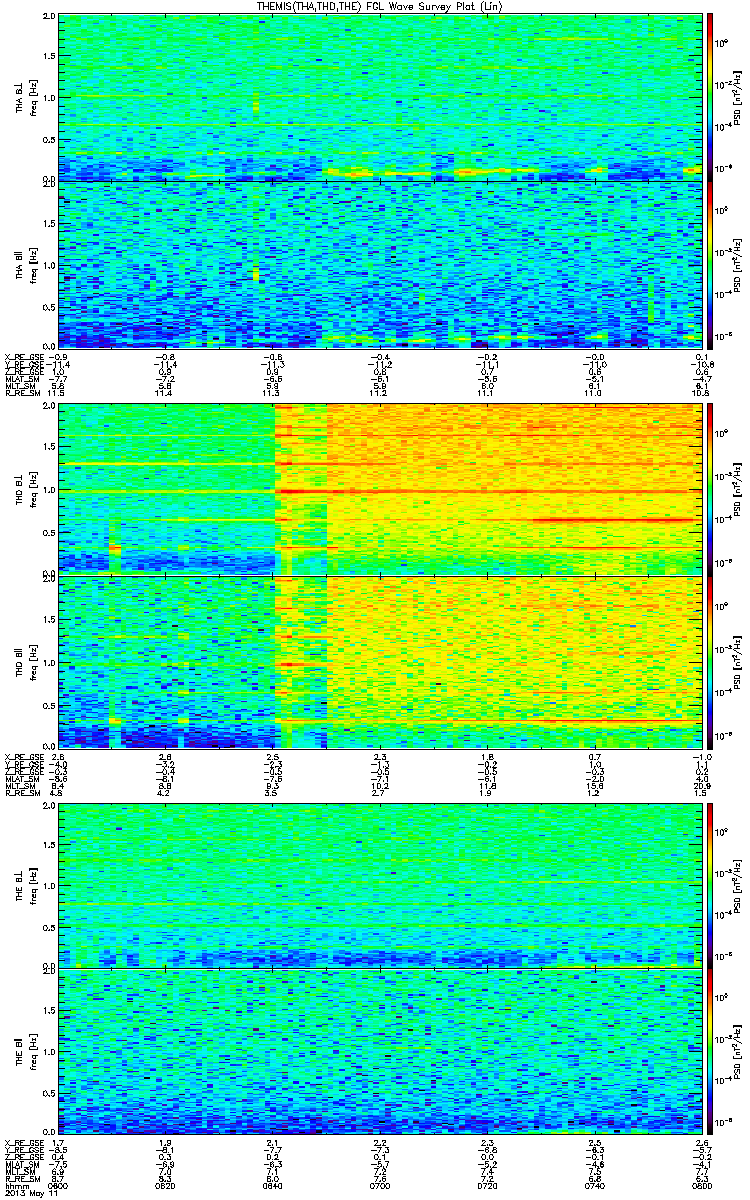
Task: Click the 'THA B∥ freq [Hz]' axis label
Action: 24,264
